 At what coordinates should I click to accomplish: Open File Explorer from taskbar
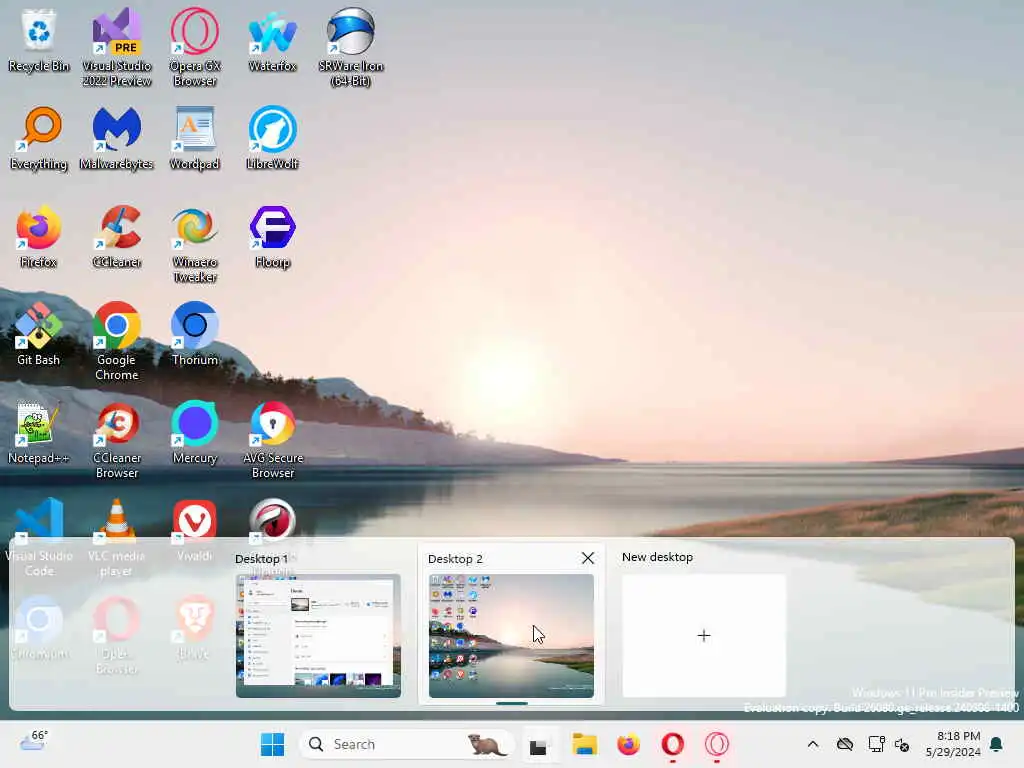[x=584, y=744]
